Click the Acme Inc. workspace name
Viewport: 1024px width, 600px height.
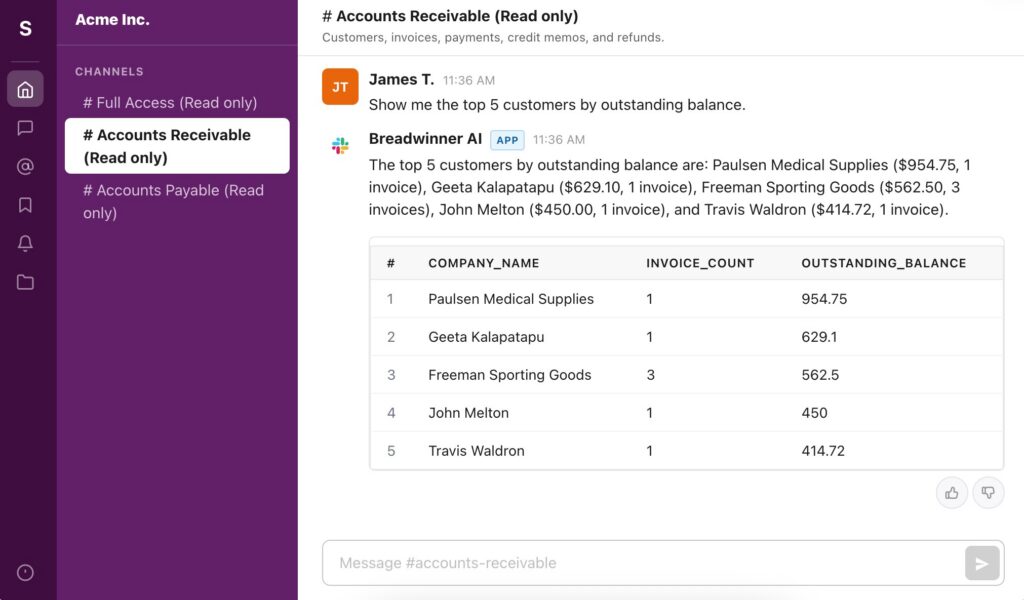[112, 20]
